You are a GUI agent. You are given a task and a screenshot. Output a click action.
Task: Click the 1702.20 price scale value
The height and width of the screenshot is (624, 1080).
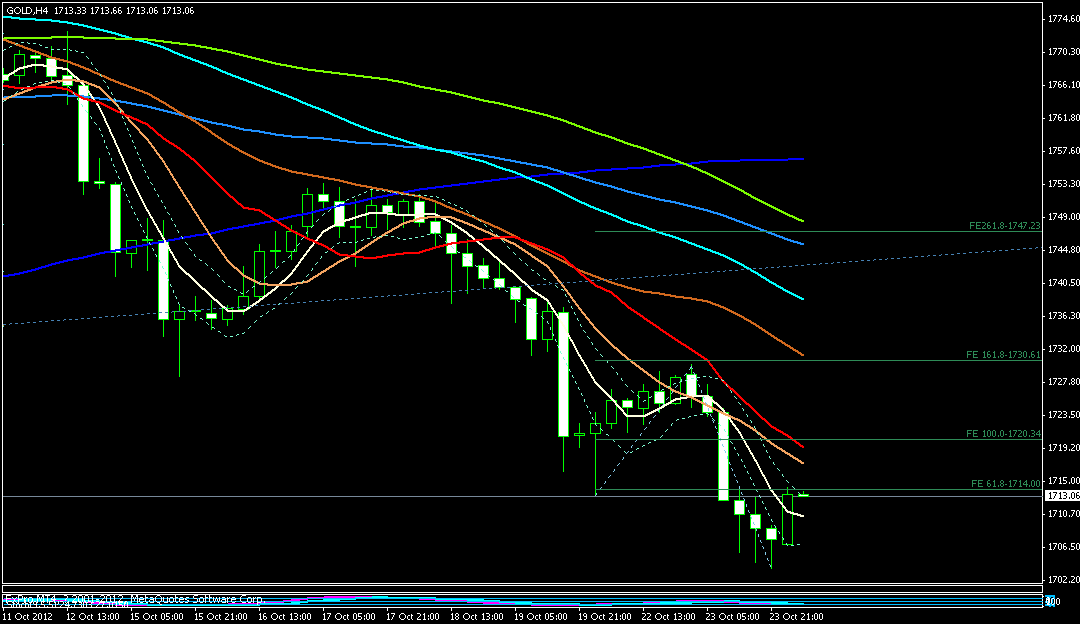coord(1061,580)
